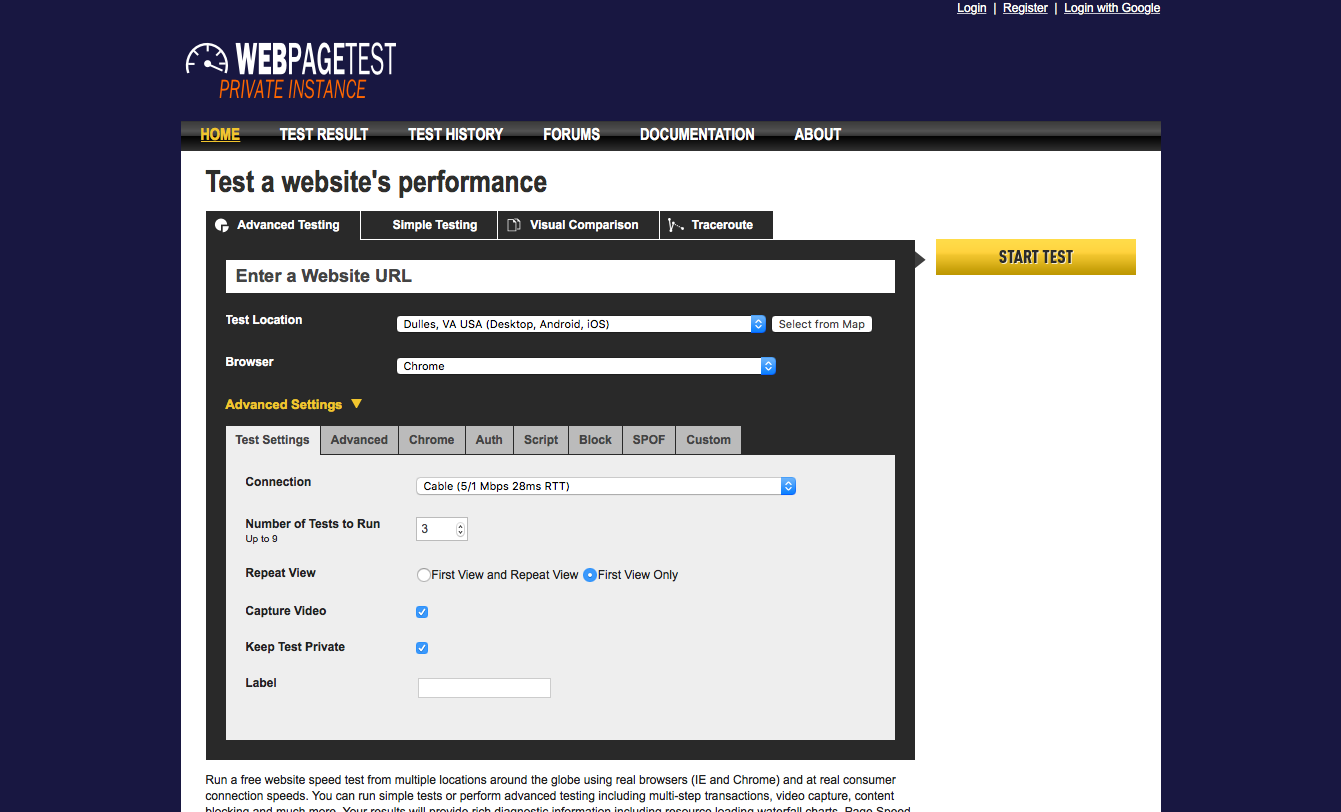Switch to the Simple Testing tab
The image size is (1341, 812).
point(429,225)
